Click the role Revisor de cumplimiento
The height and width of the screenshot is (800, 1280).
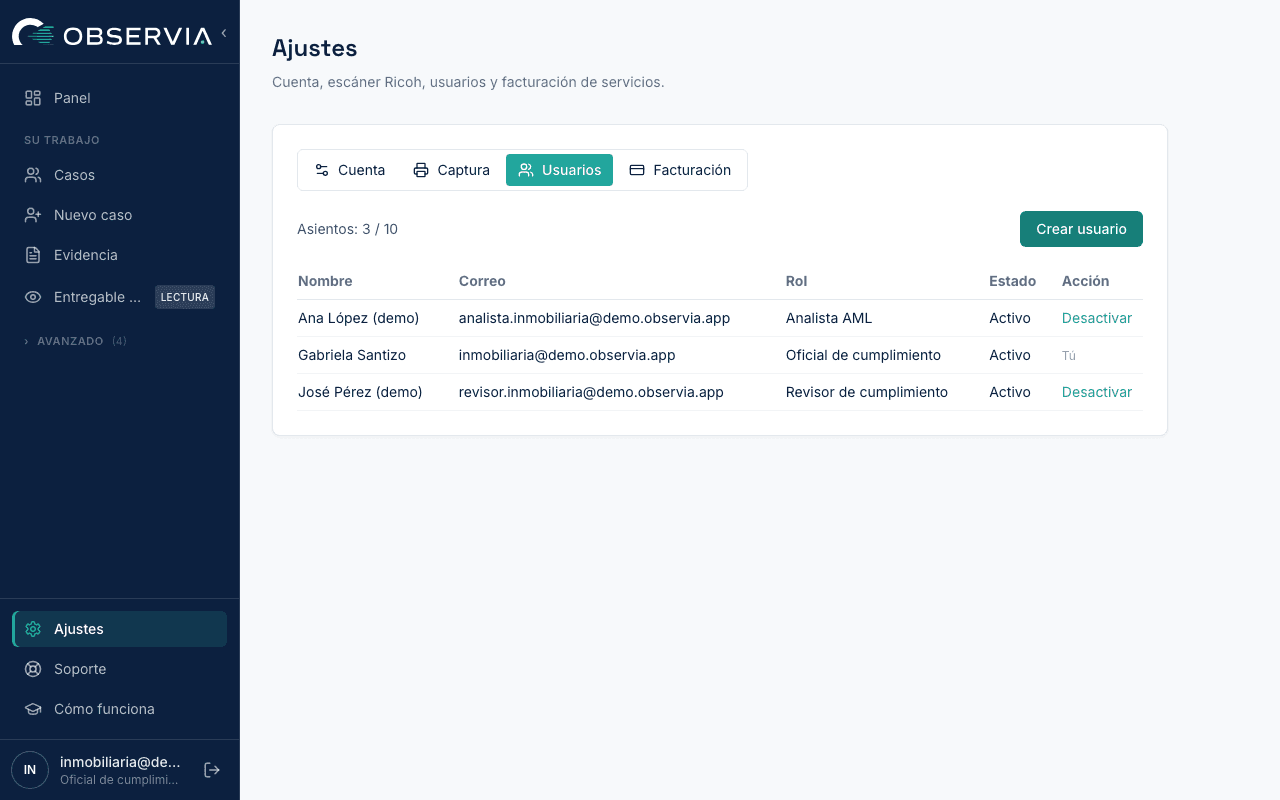tap(867, 392)
